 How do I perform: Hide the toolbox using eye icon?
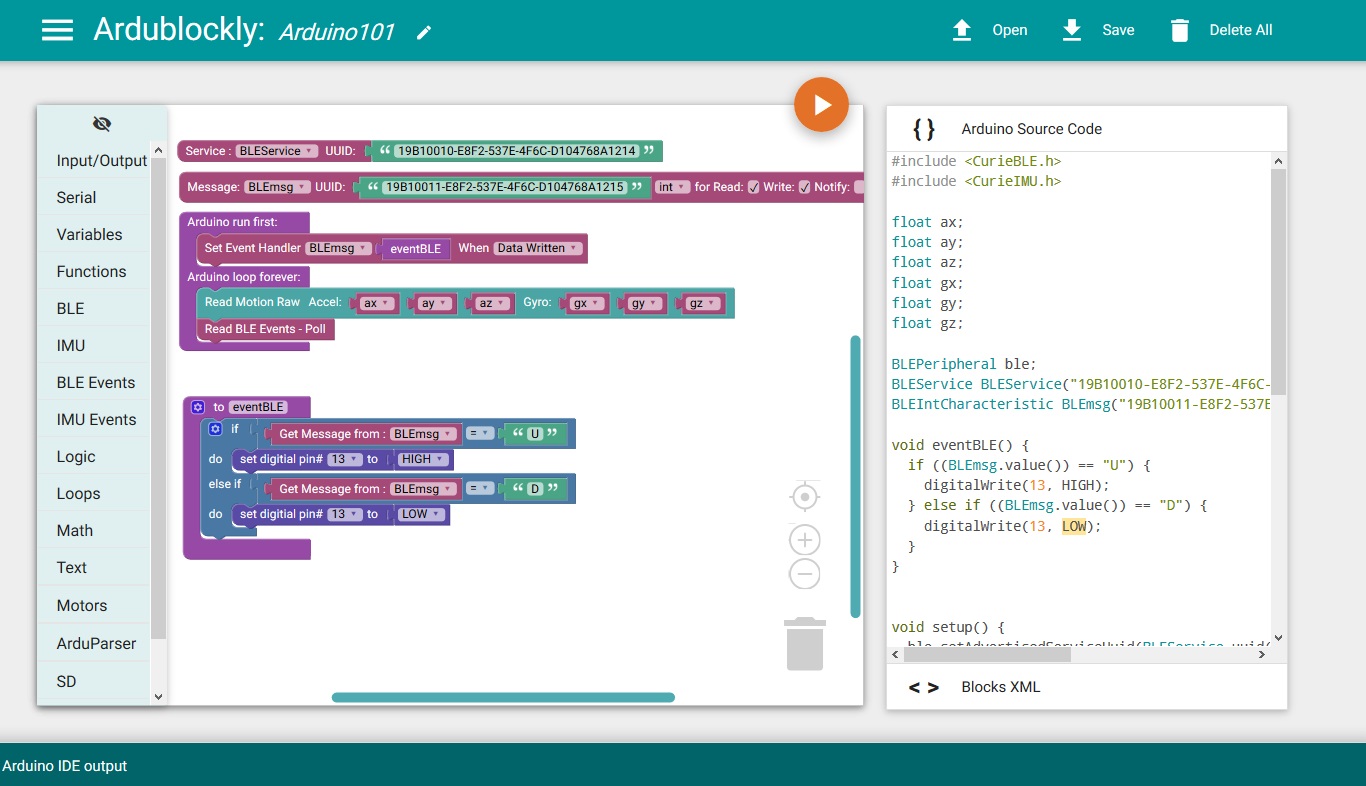coord(102,124)
